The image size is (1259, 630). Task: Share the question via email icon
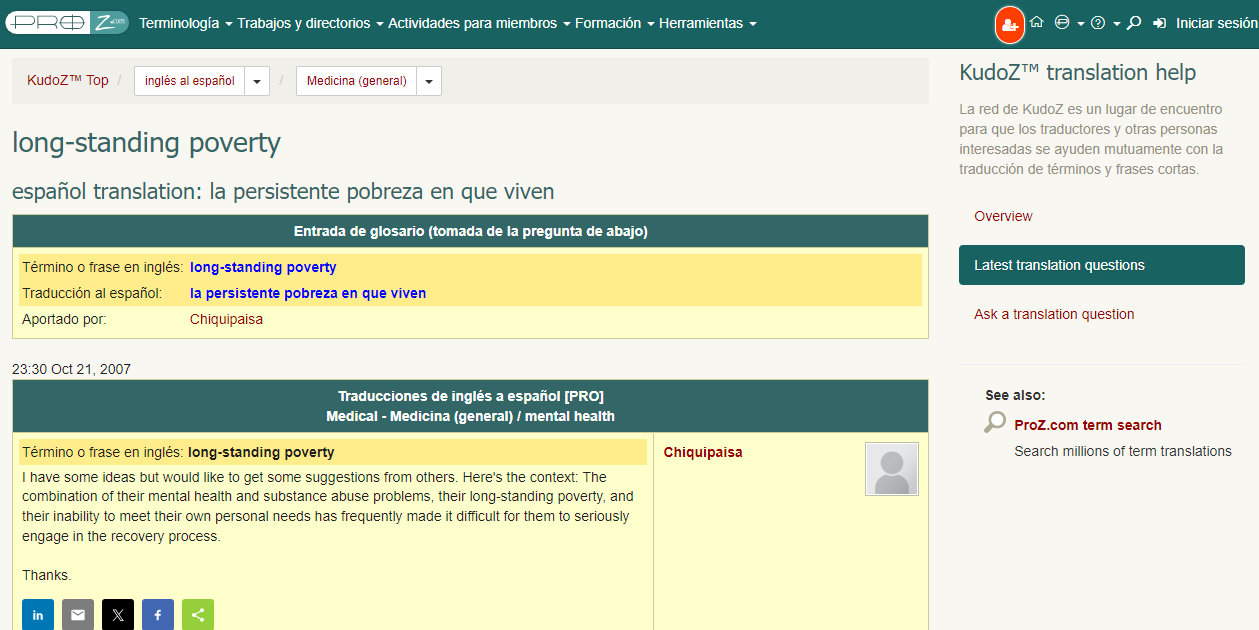tap(78, 615)
